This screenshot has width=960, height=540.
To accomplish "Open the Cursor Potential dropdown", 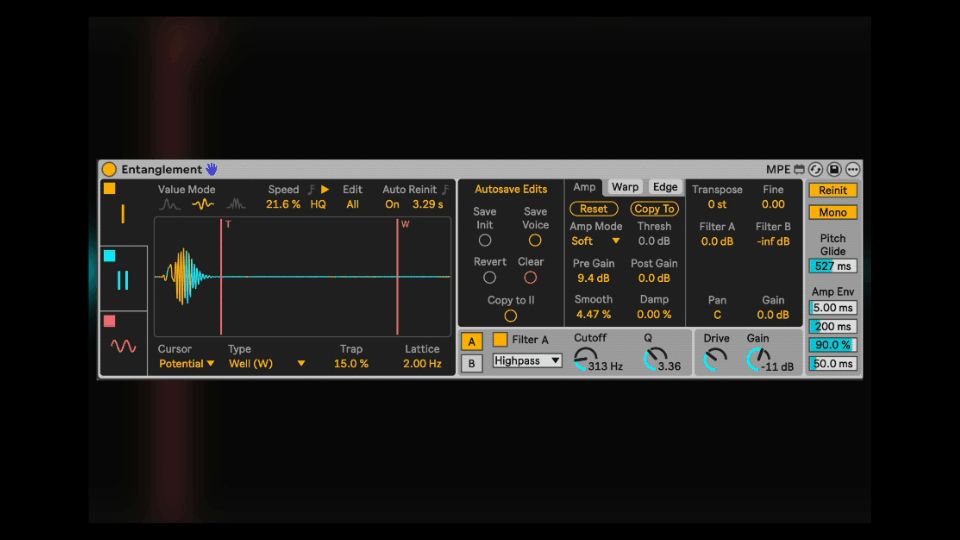I will coord(186,364).
